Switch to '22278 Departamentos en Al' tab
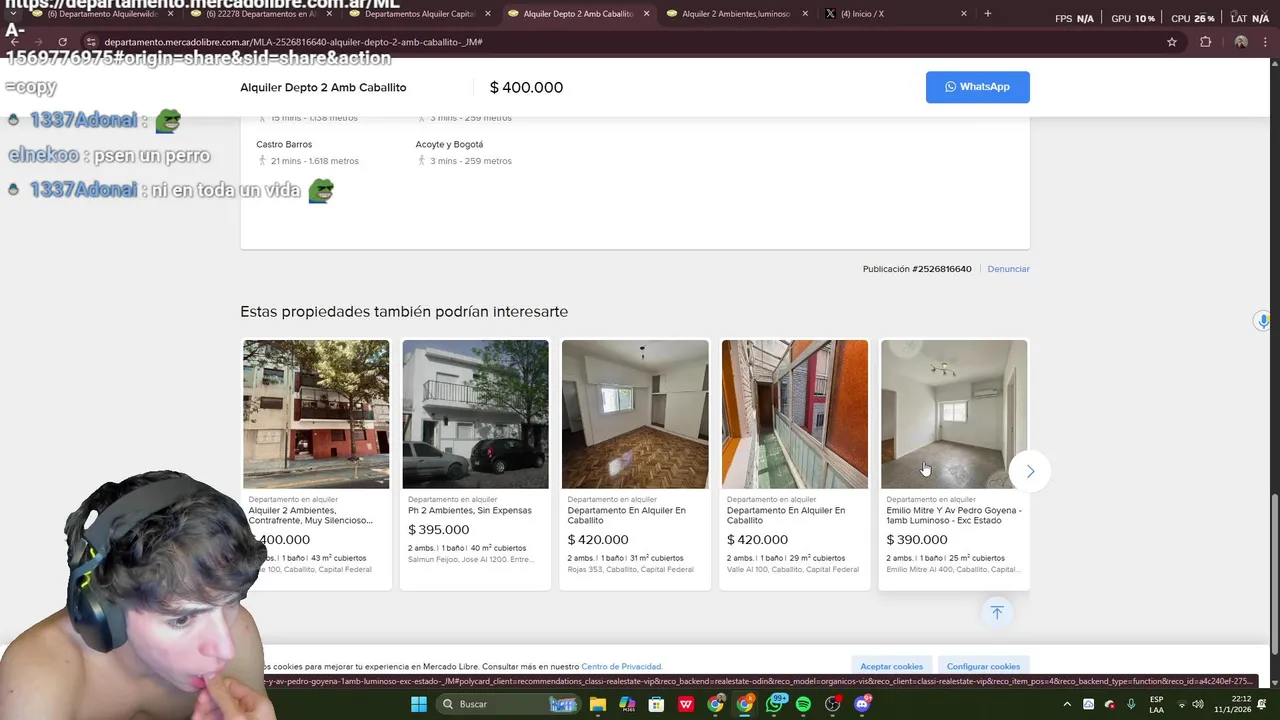Screen dimensions: 1280x720 pos(260,14)
